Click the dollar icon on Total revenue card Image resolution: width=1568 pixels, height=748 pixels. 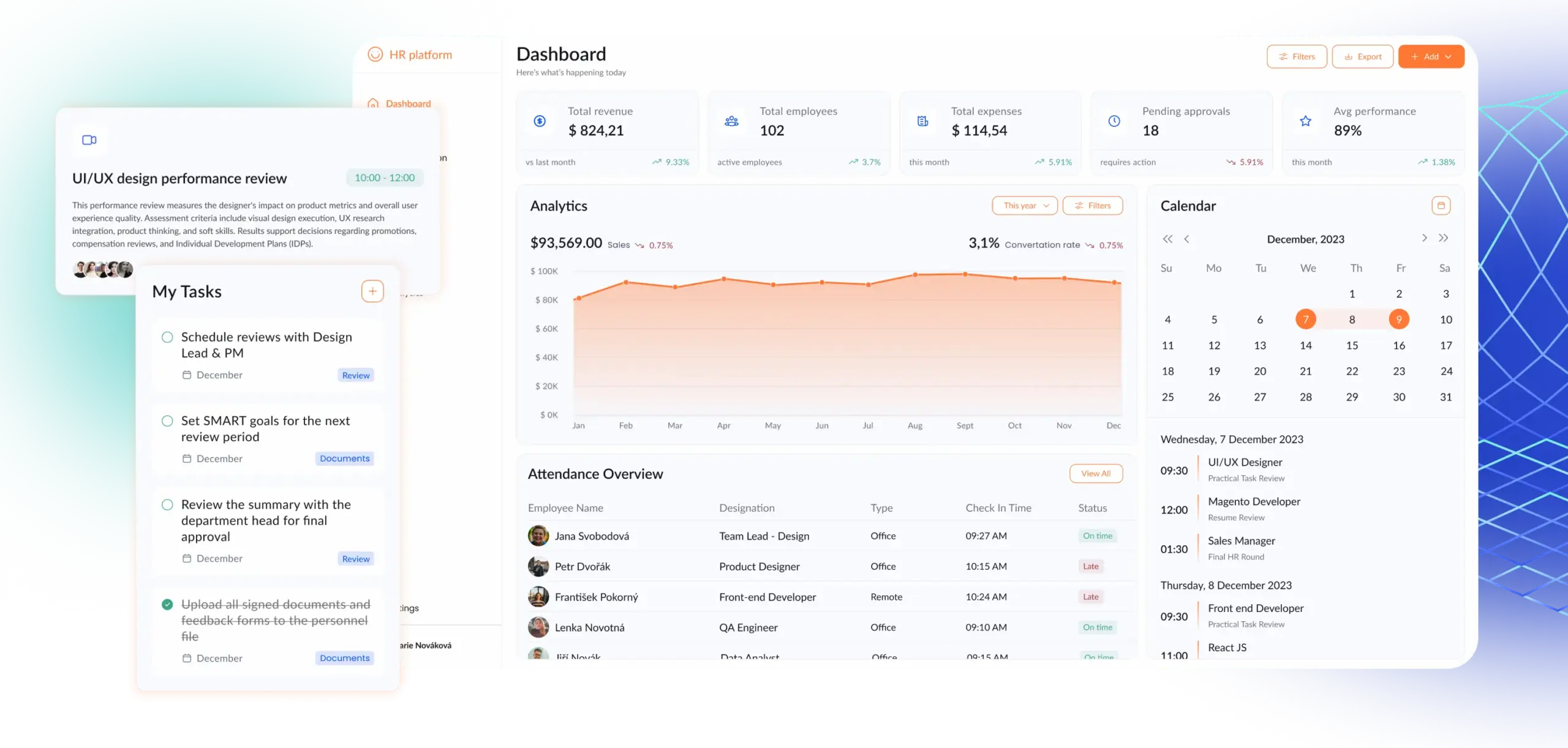538,121
